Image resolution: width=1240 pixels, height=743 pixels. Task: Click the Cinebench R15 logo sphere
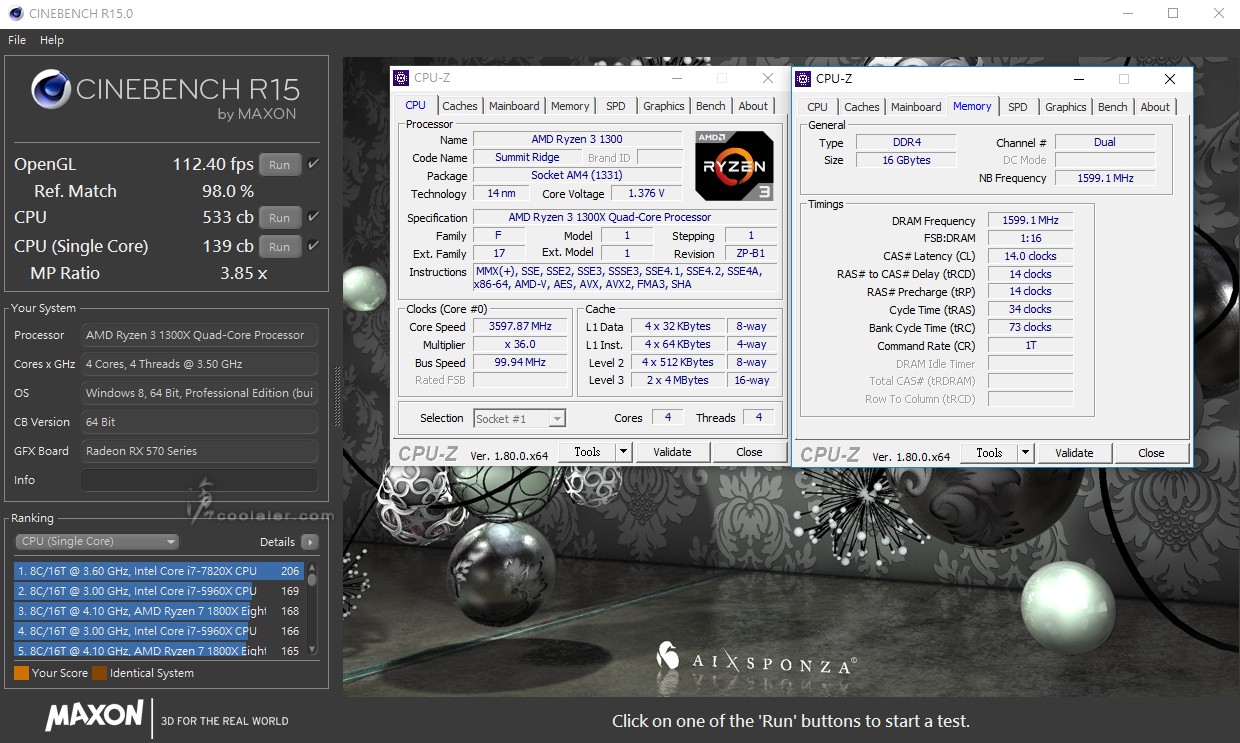pyautogui.click(x=51, y=90)
